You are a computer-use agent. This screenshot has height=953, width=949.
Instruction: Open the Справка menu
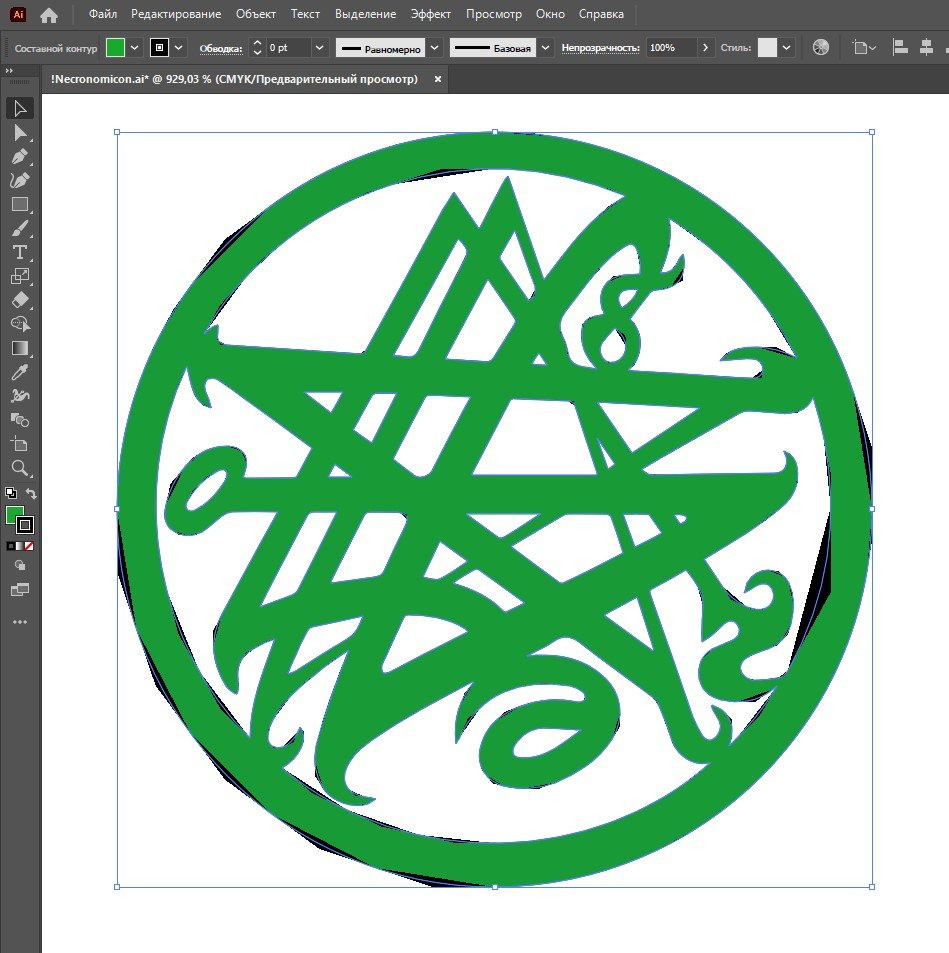tap(601, 14)
